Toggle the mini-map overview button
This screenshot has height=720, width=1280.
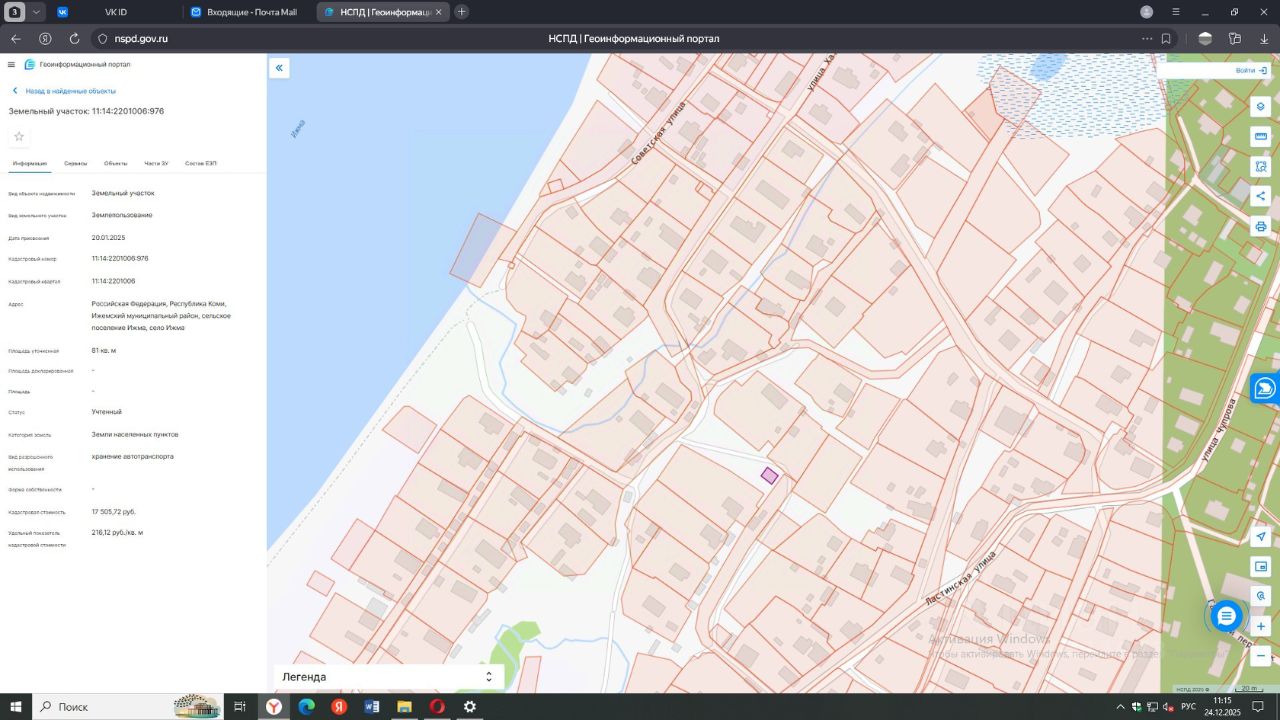pos(1260,567)
